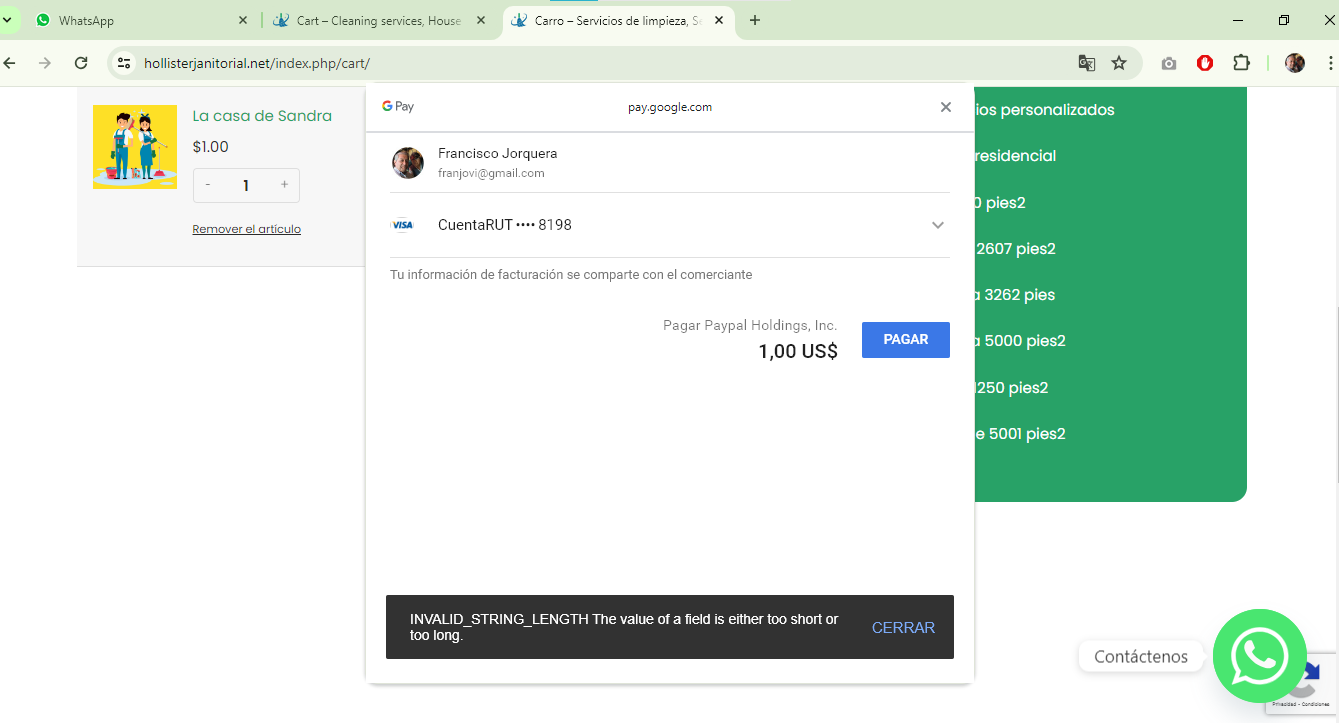The image size is (1339, 723).
Task: Open La casa de Sandra product link
Action: coord(262,116)
